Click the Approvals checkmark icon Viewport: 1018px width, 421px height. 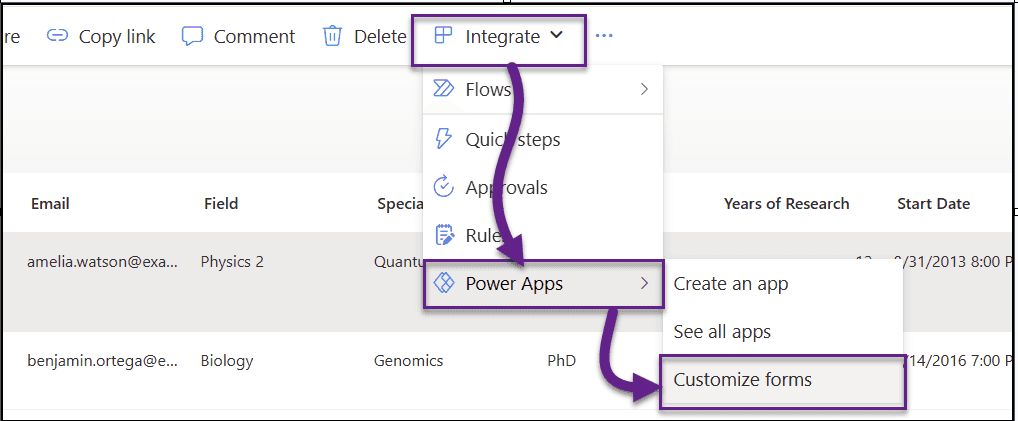click(443, 186)
